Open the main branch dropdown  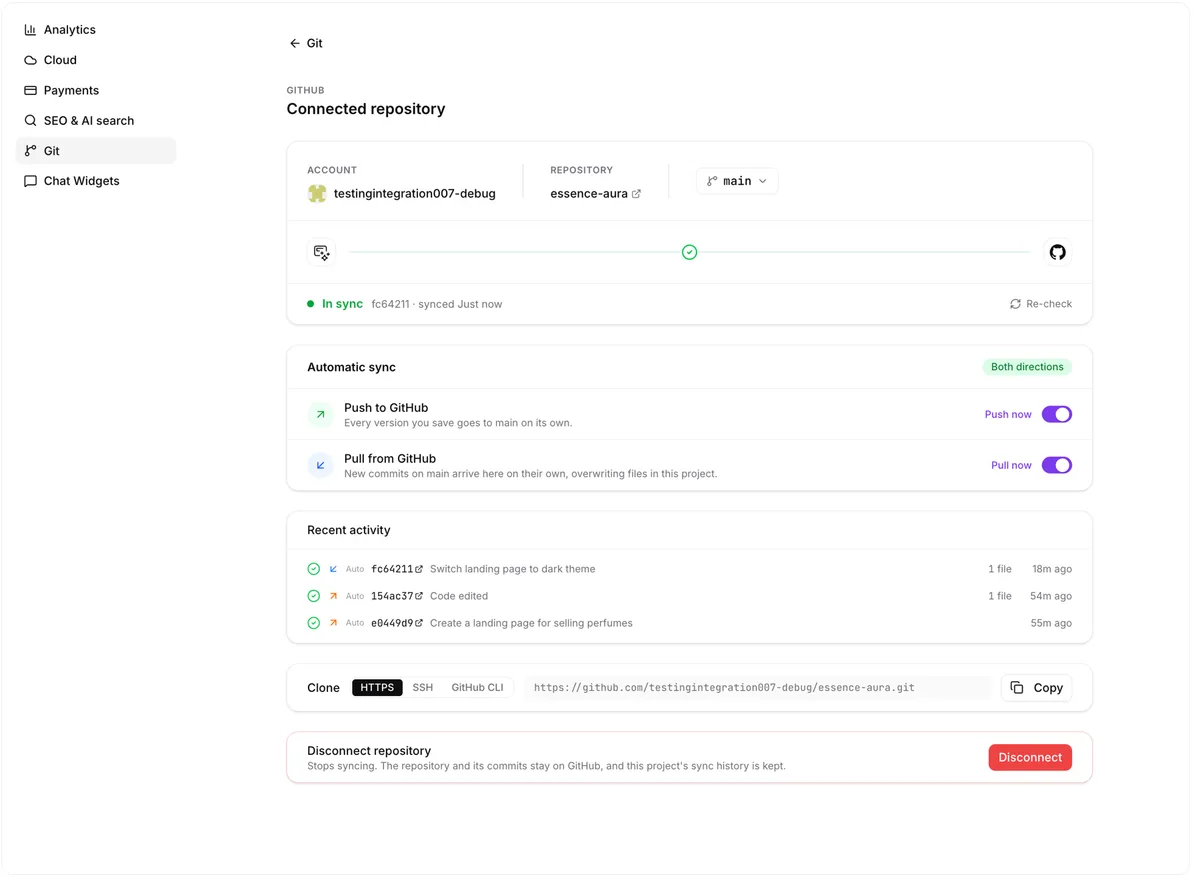pos(737,181)
